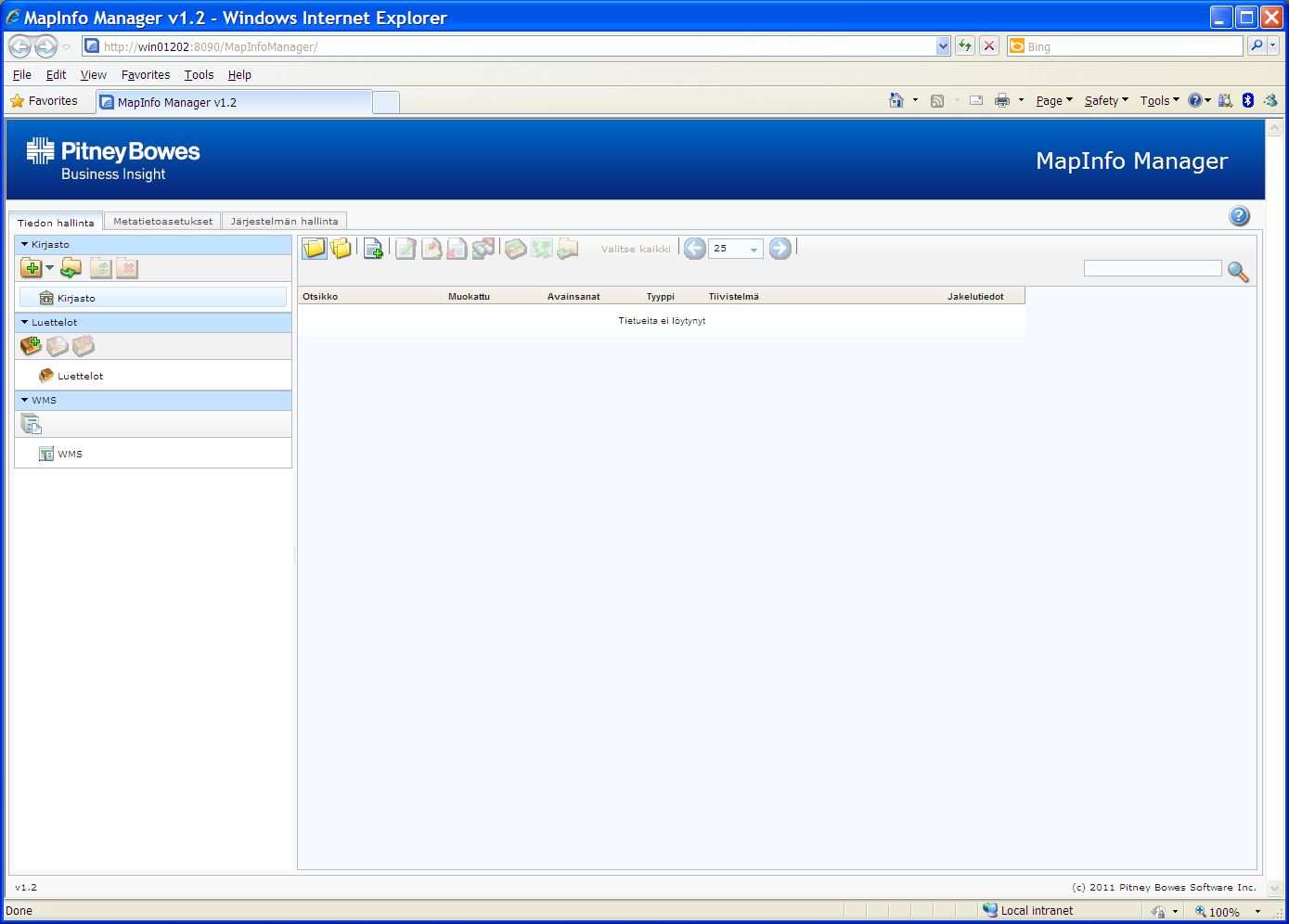Image resolution: width=1289 pixels, height=924 pixels.
Task: Click the greyed edit record icon with green pencil
Action: (x=406, y=248)
